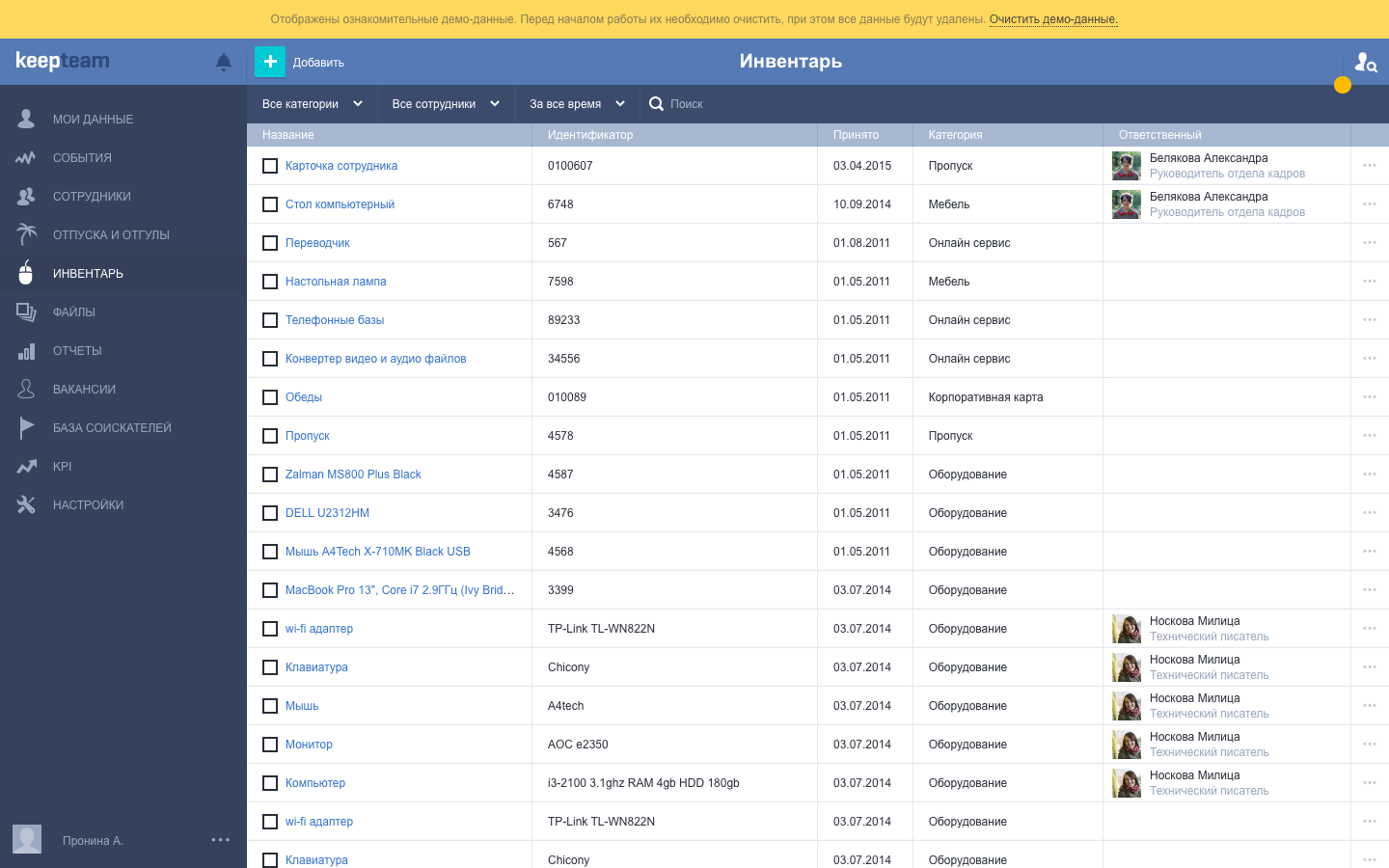Viewport: 1389px width, 868px height.
Task: Open the three-dot menu beside Пронина А.
Action: (x=220, y=840)
